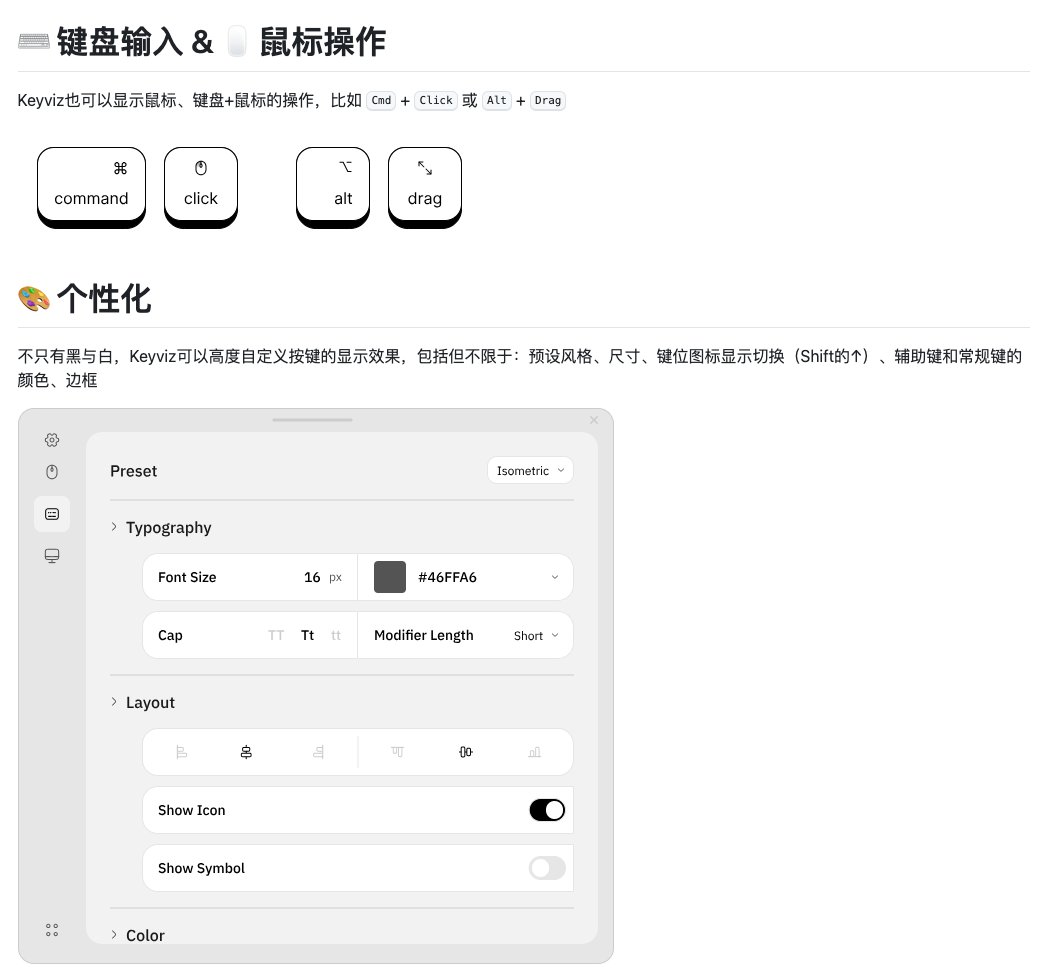
Task: Click the mouse click keycap image
Action: [201, 188]
